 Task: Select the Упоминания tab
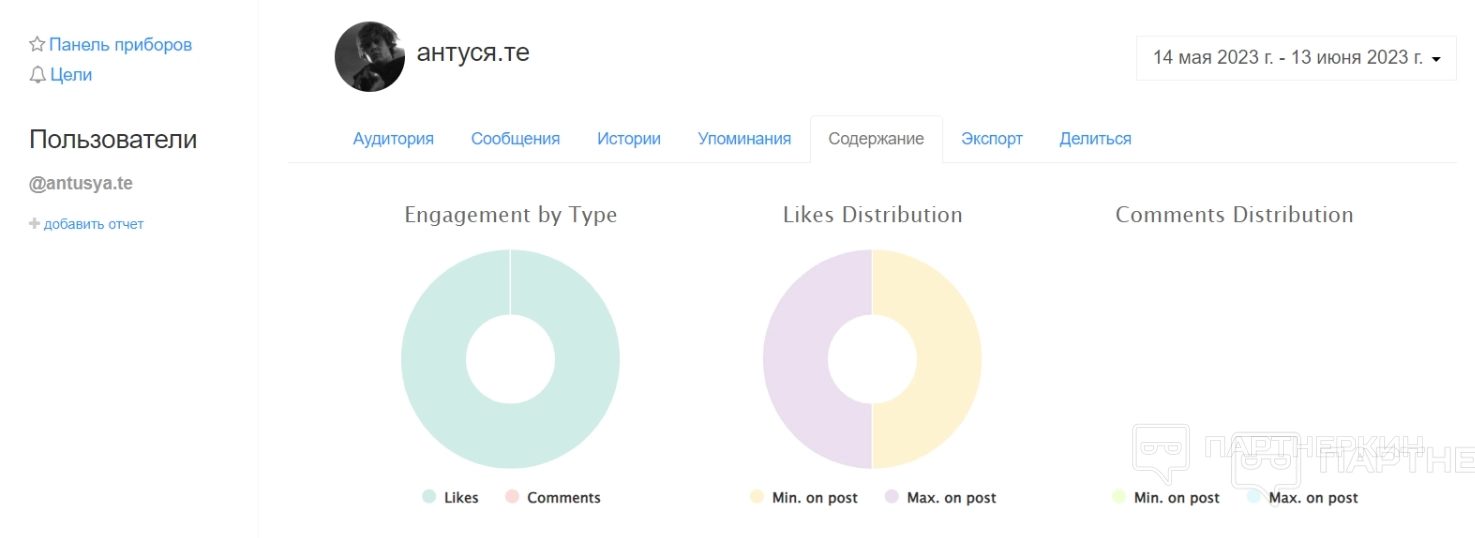pos(744,139)
